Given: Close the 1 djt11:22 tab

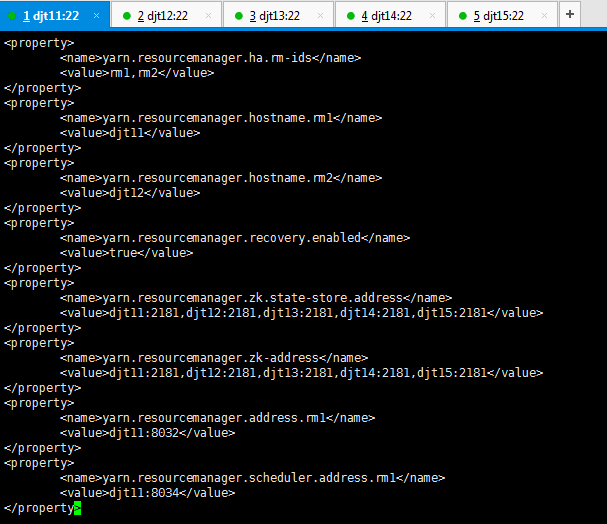Looking at the screenshot, I should 96,15.
